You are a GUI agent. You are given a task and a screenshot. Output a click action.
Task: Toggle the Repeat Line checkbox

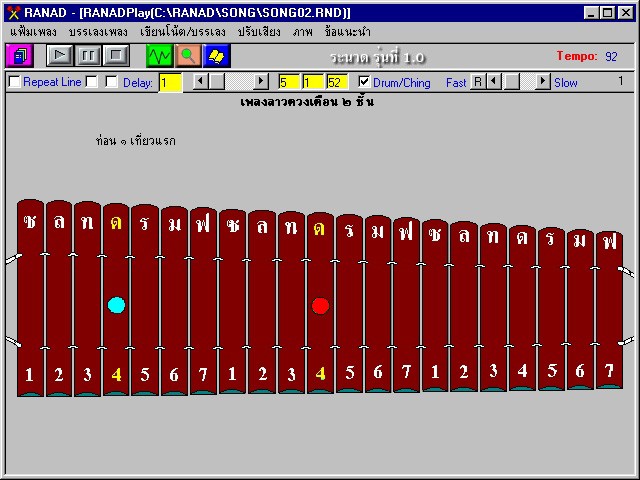point(15,82)
